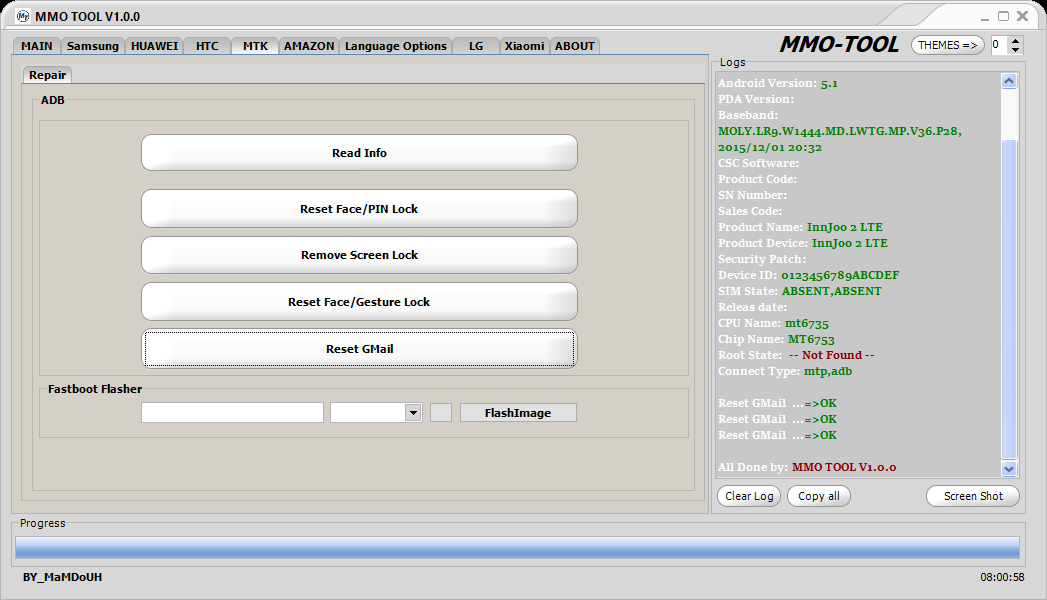Click the SIM State ABSENT,ABSENT log line
This screenshot has width=1047, height=600.
click(x=799, y=291)
